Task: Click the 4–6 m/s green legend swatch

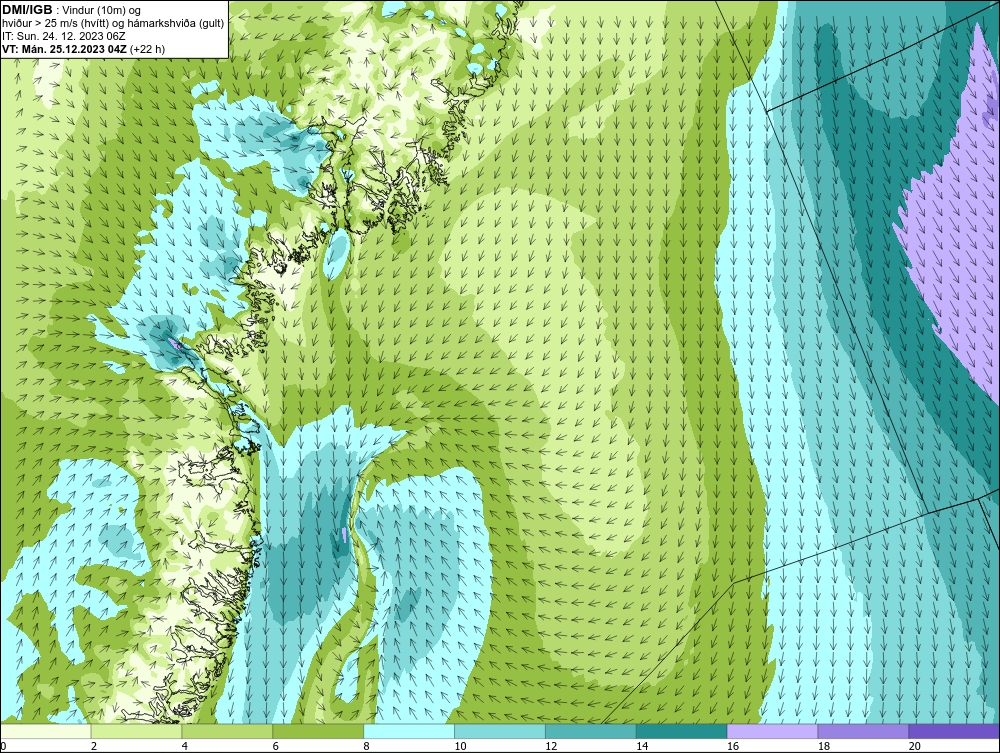Action: [228, 731]
